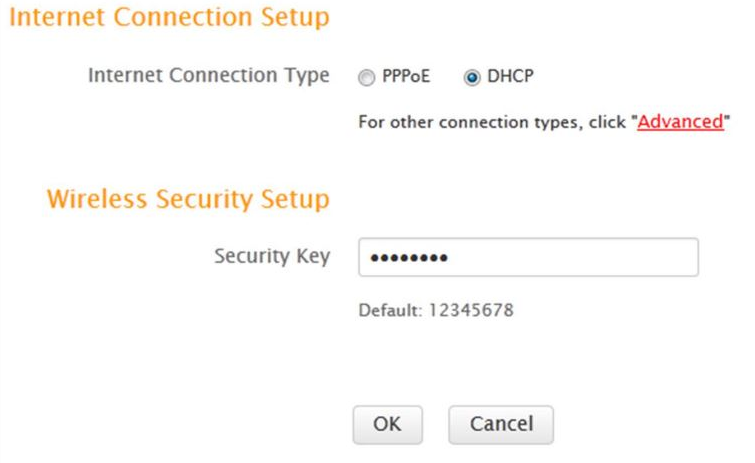Click the "Default: 12345678" hint text
This screenshot has height=463, width=755.
(436, 310)
